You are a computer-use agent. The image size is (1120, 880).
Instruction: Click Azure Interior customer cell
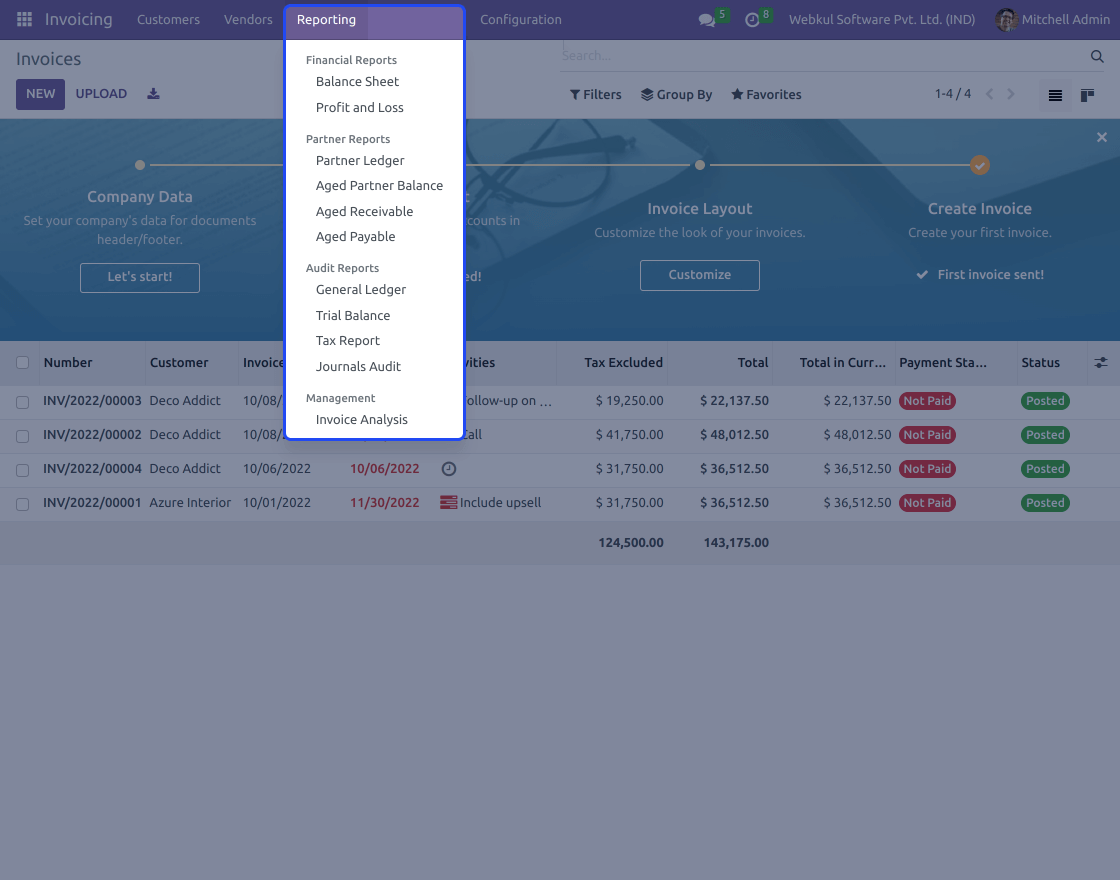pyautogui.click(x=190, y=503)
